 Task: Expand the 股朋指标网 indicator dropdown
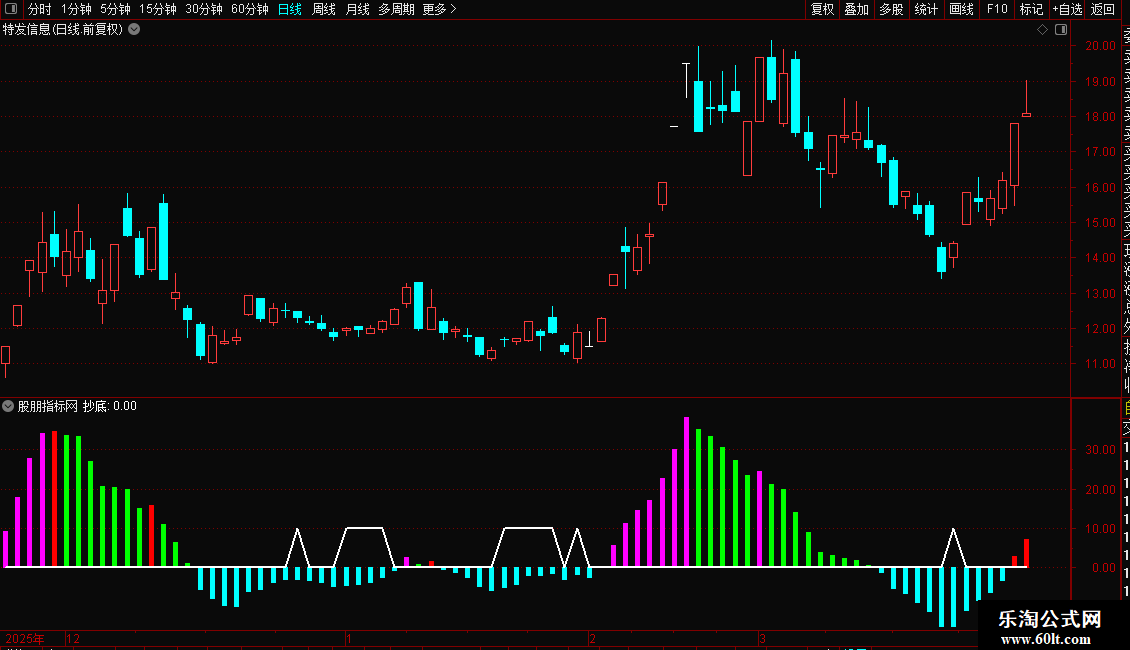click(x=8, y=406)
